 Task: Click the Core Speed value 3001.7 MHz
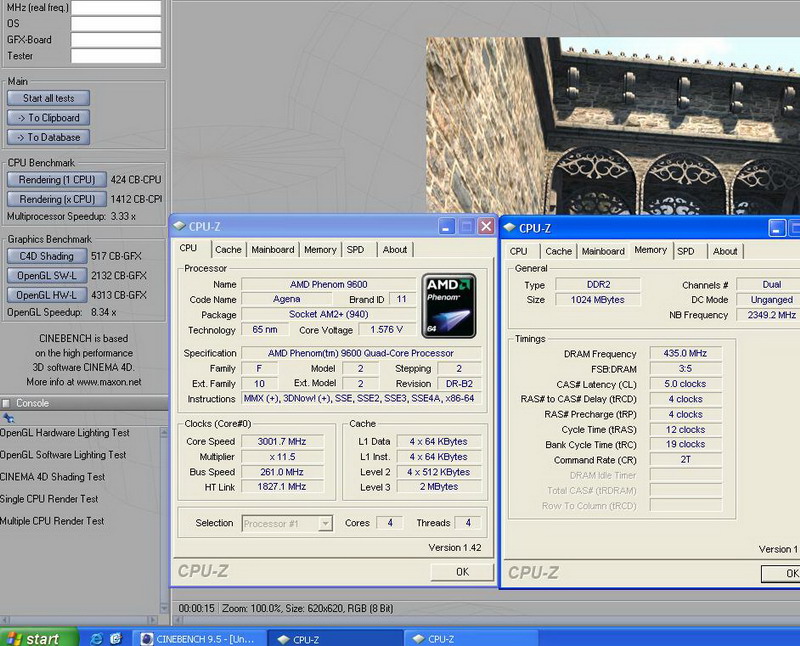point(282,441)
